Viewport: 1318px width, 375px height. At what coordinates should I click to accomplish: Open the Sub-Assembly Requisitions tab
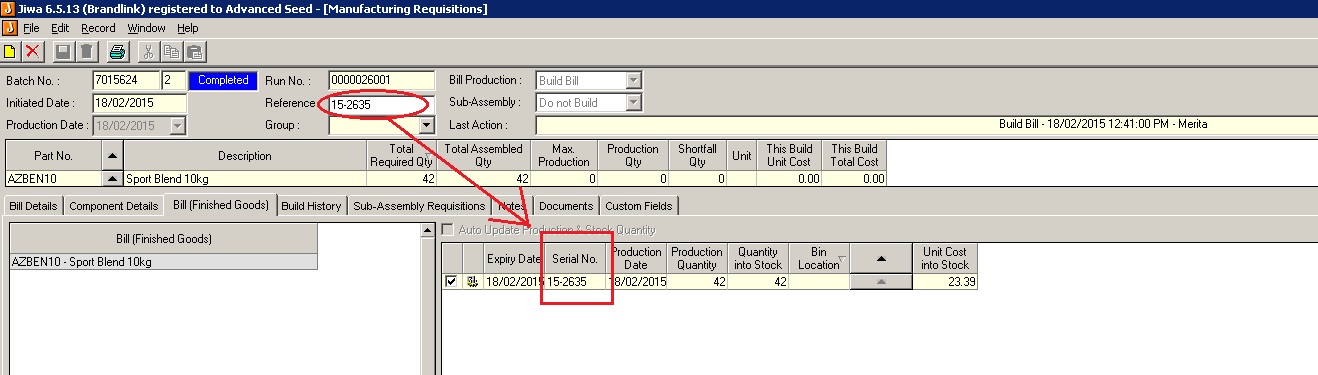coord(419,206)
